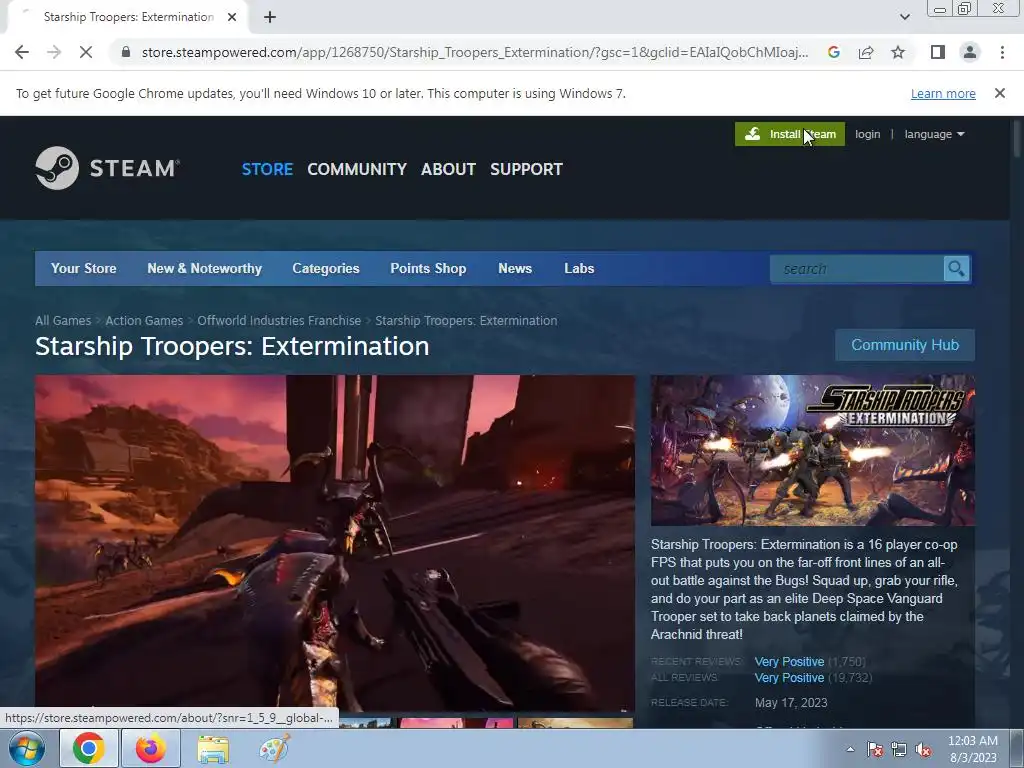Click Chrome icon in taskbar
Viewport: 1024px width, 768px height.
89,748
